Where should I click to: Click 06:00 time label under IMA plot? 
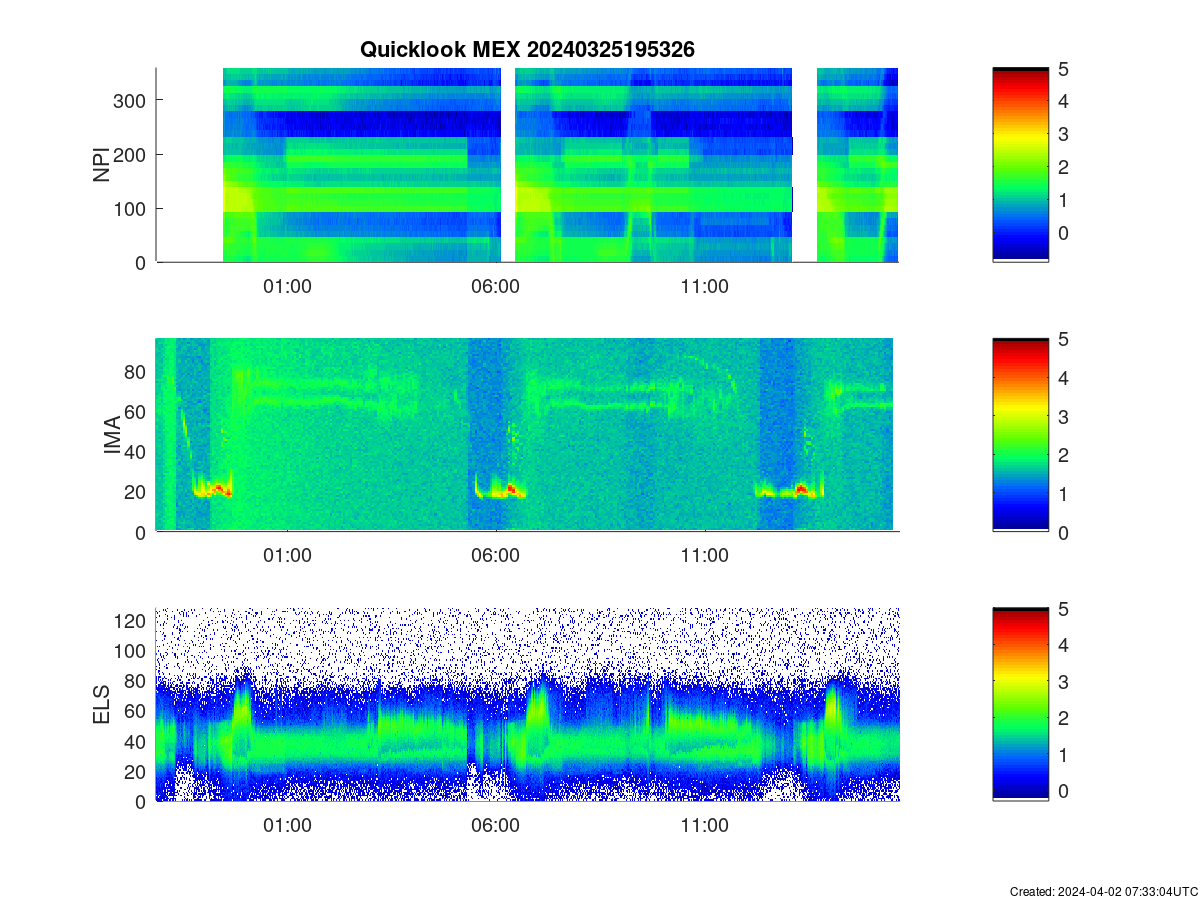pyautogui.click(x=495, y=557)
